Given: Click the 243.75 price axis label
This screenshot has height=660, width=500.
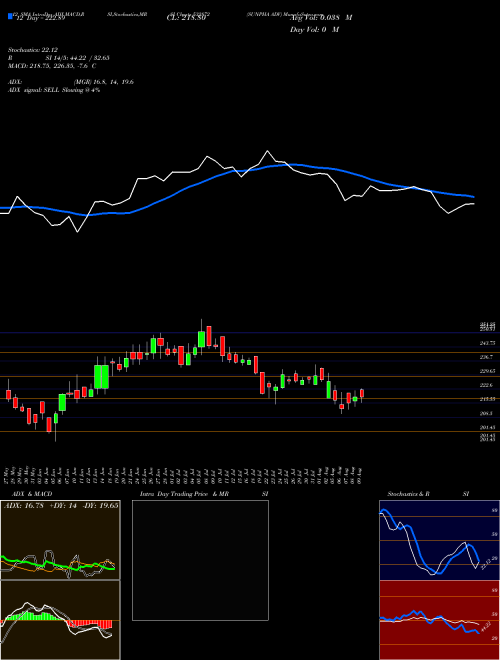Looking at the screenshot, I should coord(487,343).
